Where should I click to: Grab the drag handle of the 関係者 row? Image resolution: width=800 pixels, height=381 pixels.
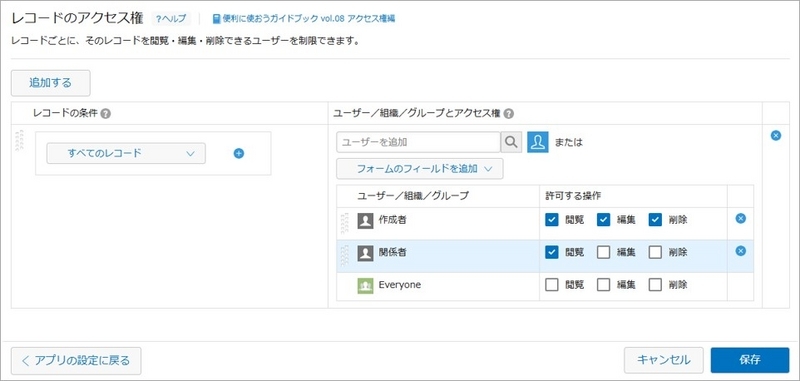coord(344,256)
